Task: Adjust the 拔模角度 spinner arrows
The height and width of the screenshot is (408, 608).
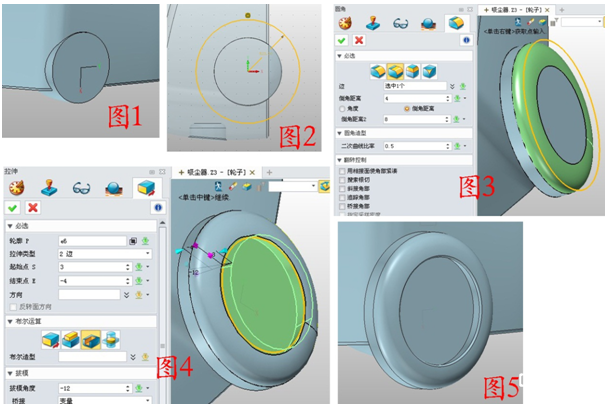Action: (x=130, y=388)
